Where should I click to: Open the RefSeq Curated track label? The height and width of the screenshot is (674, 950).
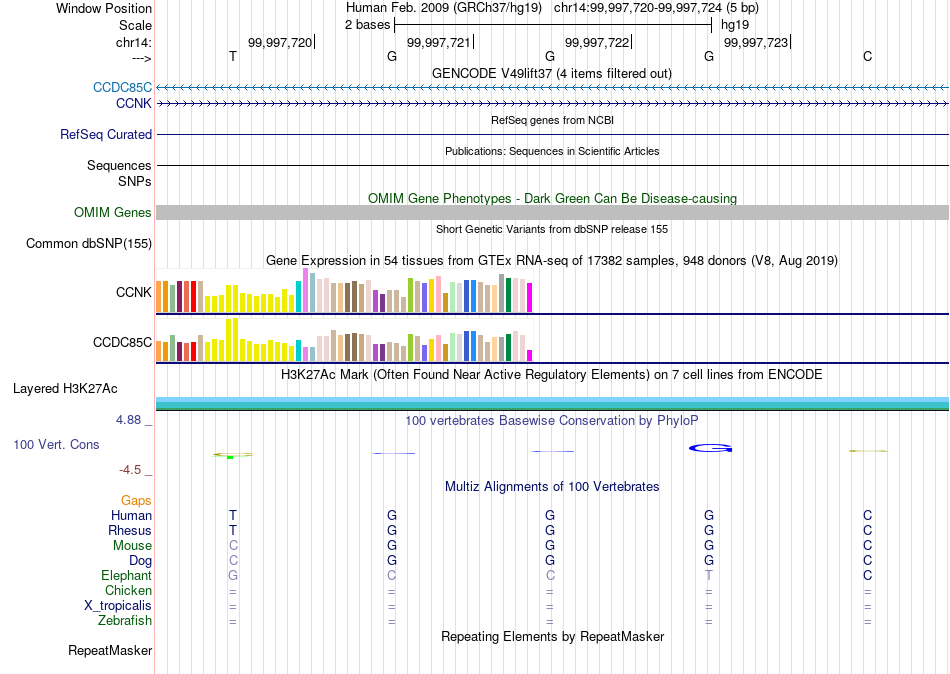pos(105,135)
